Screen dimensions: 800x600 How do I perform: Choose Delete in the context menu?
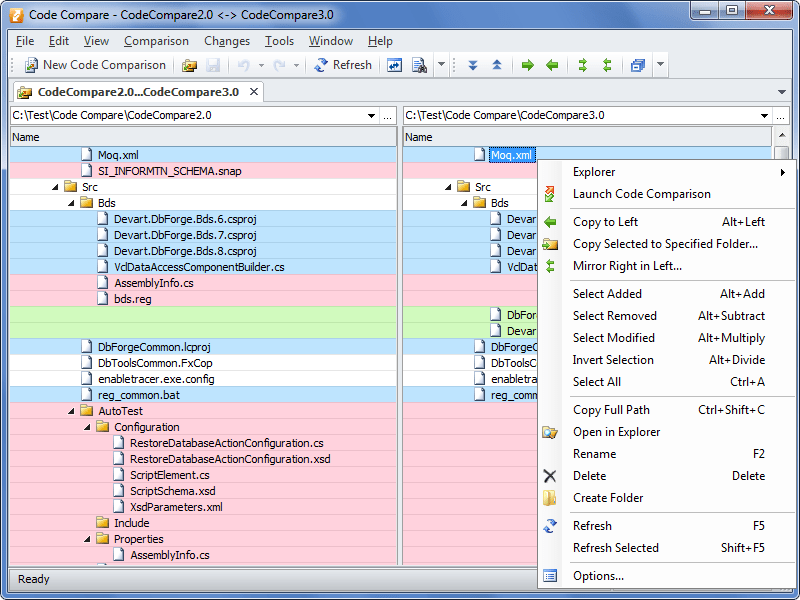point(668,476)
